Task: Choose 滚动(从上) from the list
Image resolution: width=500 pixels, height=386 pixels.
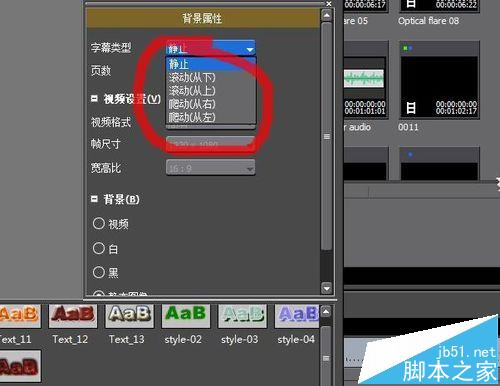Action: point(211,91)
